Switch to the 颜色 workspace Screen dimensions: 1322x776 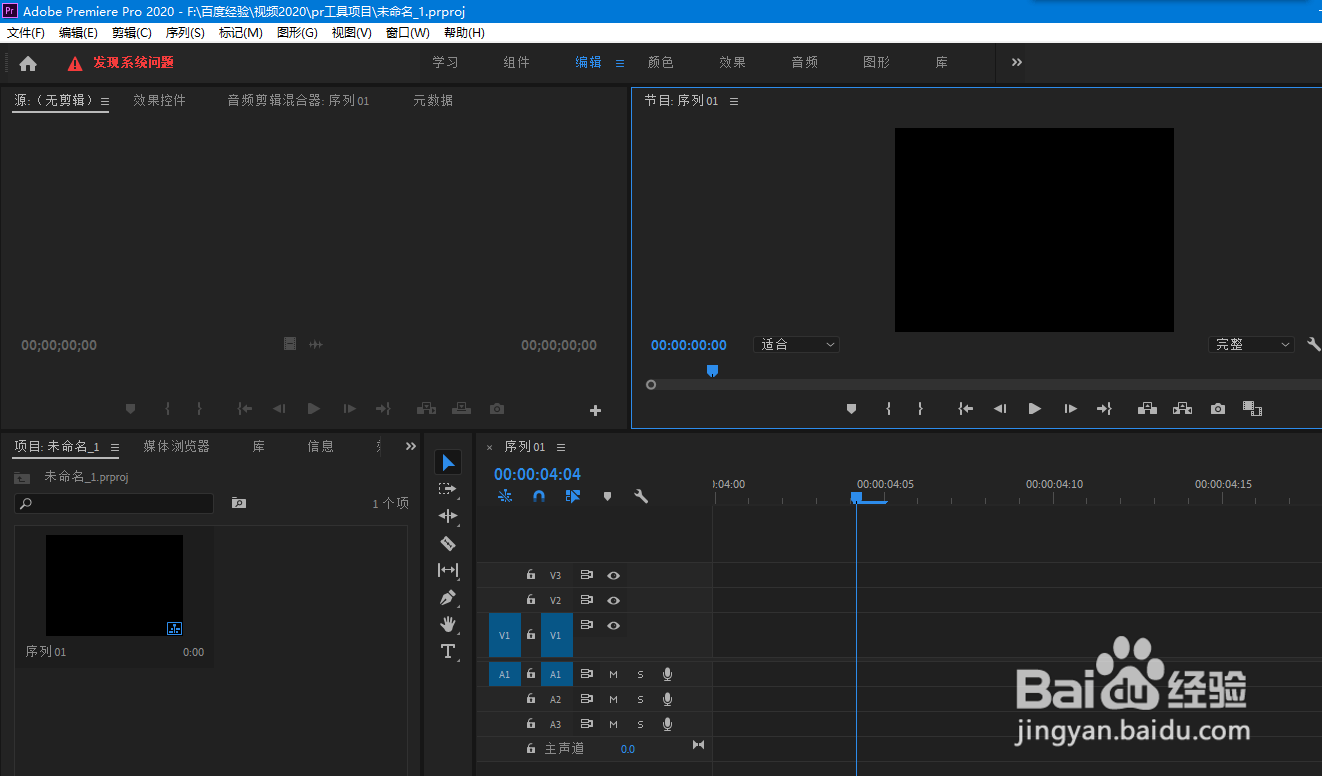[661, 62]
